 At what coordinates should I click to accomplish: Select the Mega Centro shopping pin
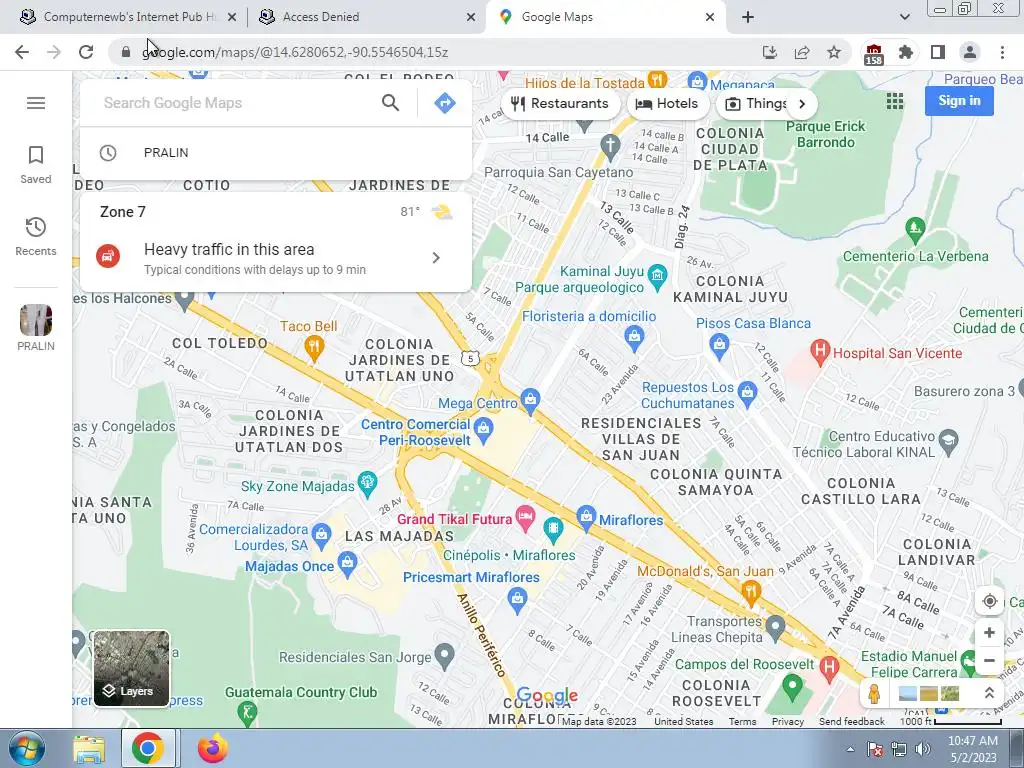tap(530, 400)
